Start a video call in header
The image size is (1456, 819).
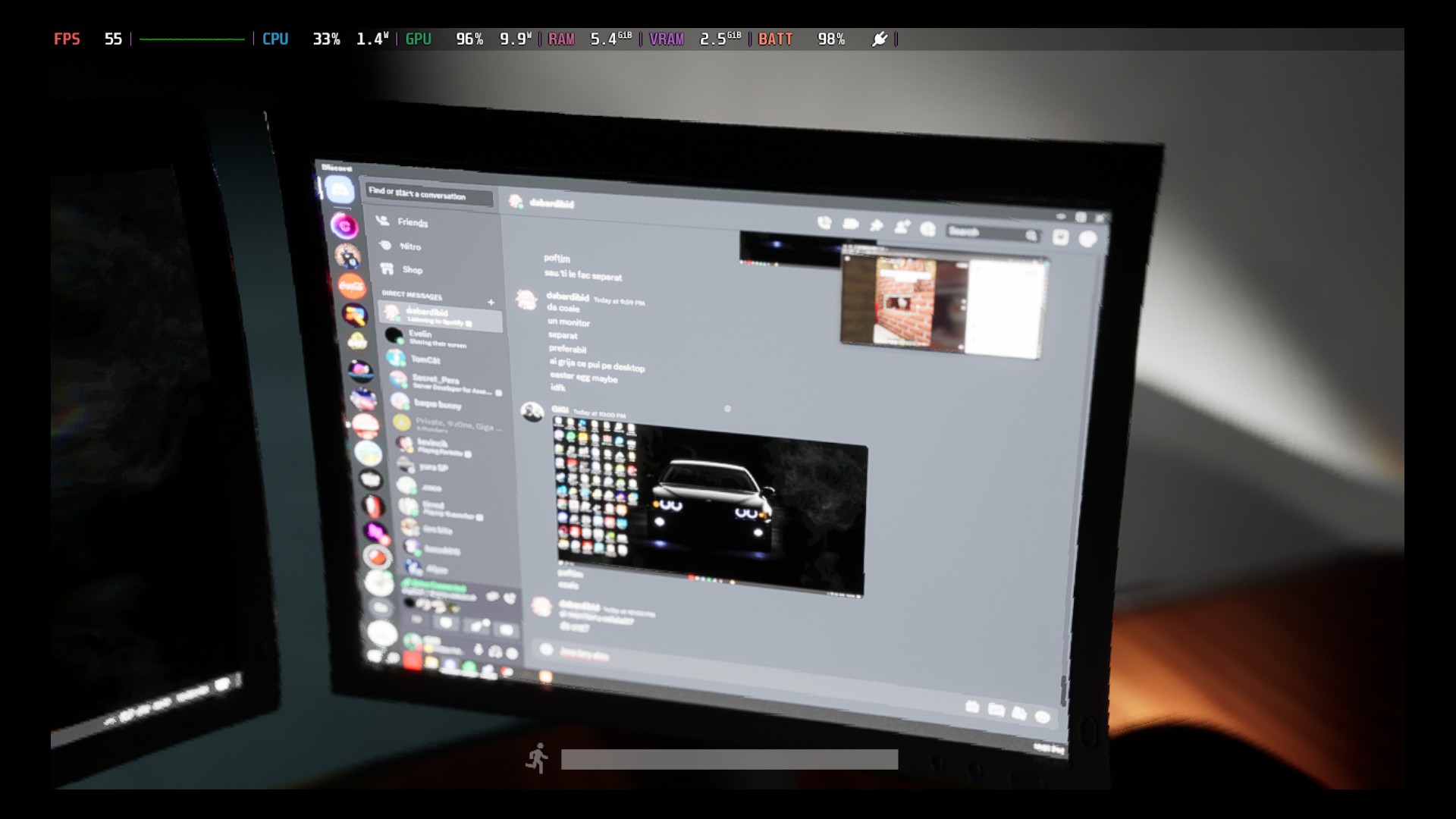850,224
